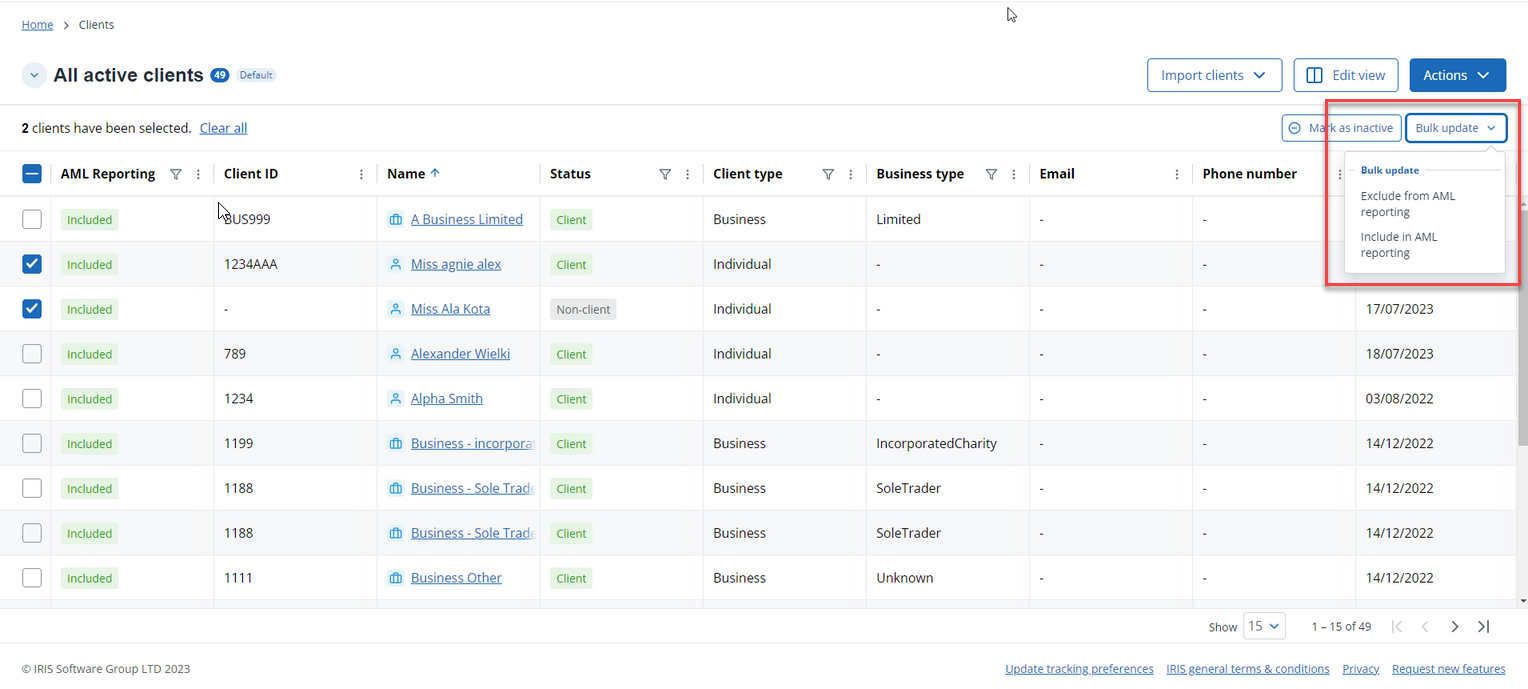The height and width of the screenshot is (689, 1528).
Task: Change the Show rows per page dropdown
Action: [1264, 627]
